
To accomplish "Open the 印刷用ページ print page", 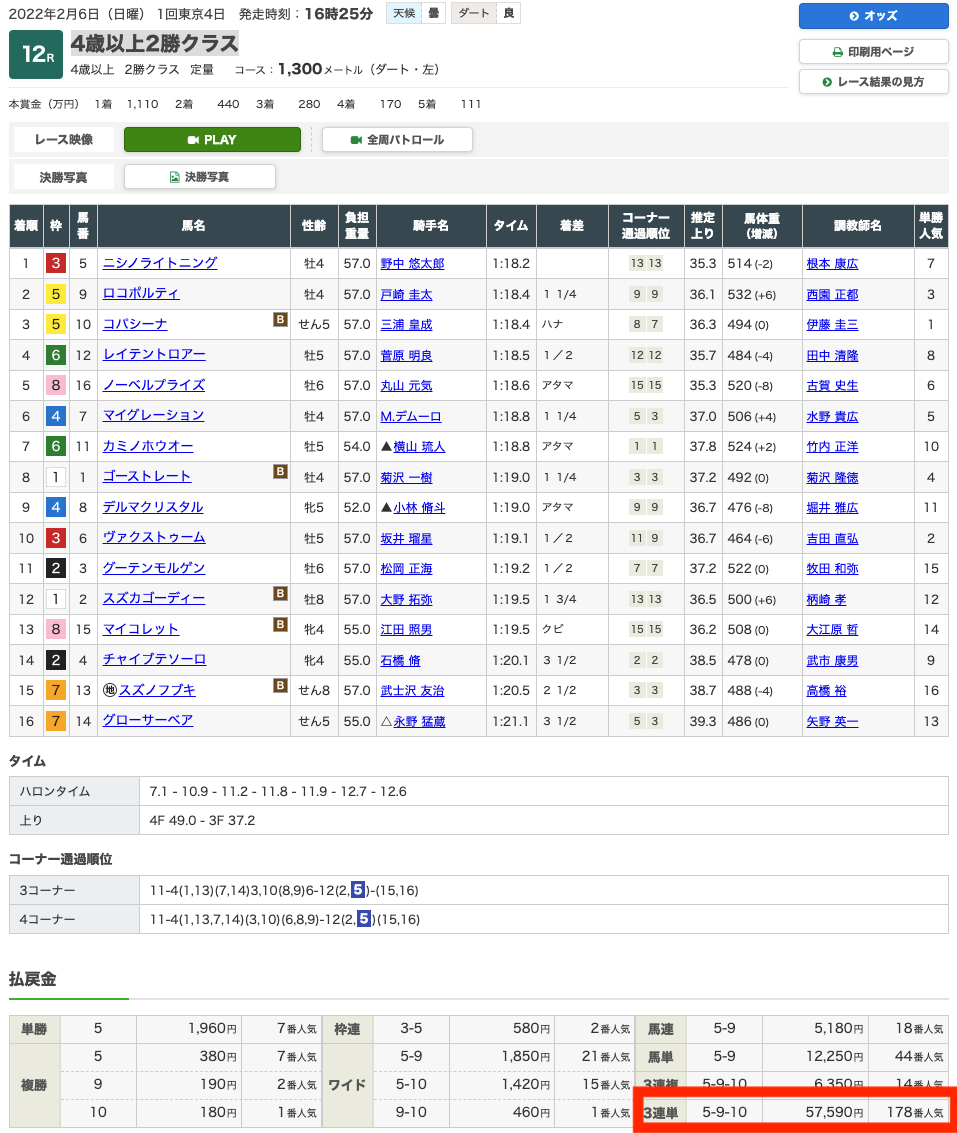I will click(x=873, y=52).
